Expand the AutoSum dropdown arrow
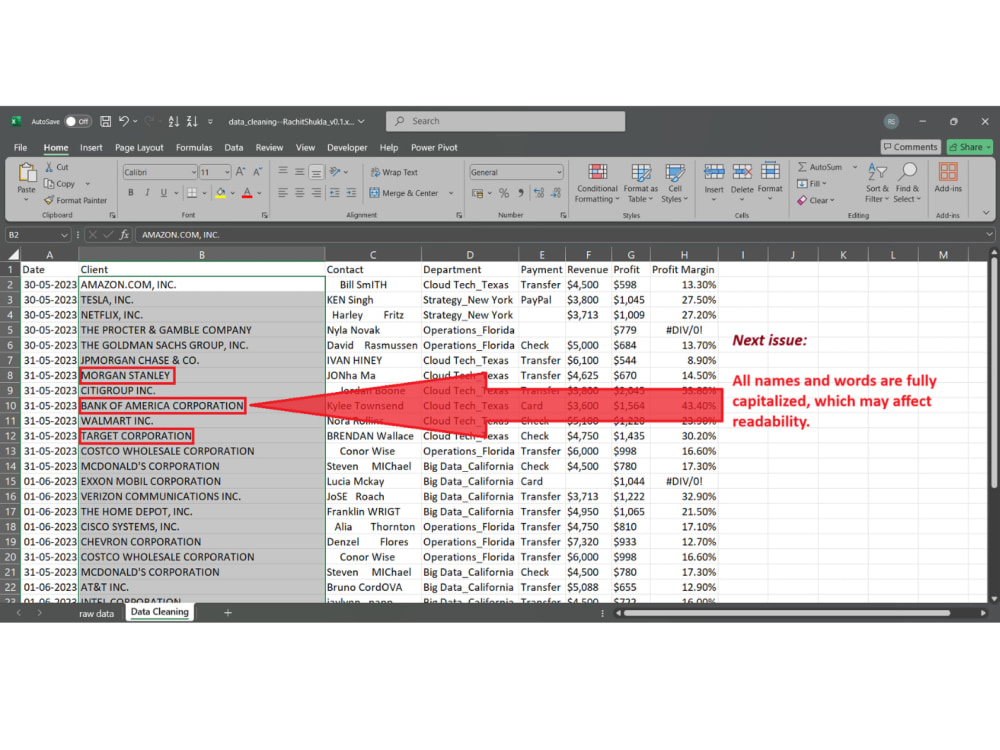 (855, 167)
